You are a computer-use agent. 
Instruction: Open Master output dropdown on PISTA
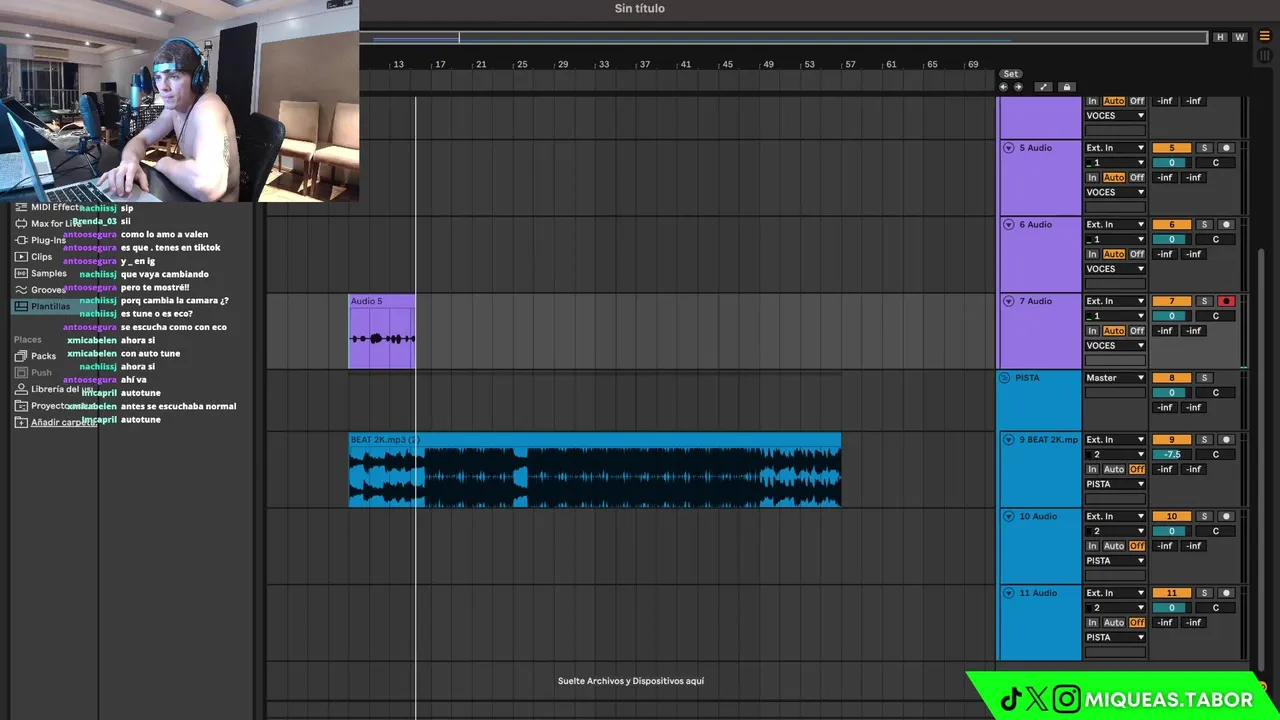[x=1115, y=378]
